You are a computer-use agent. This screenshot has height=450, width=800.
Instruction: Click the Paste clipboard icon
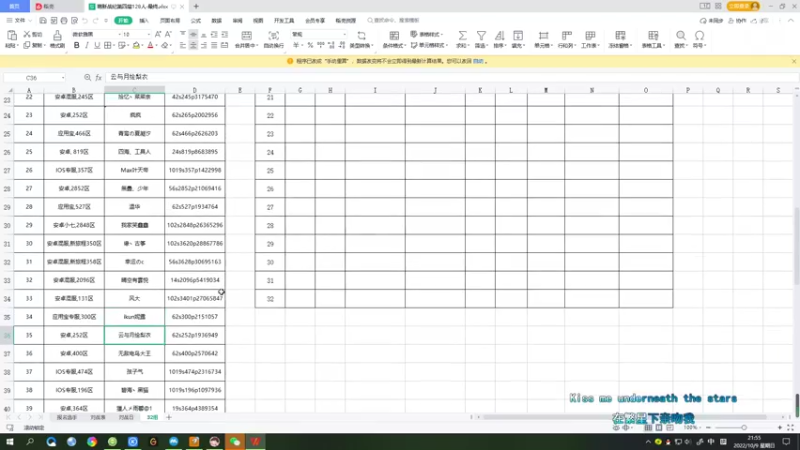(11, 35)
